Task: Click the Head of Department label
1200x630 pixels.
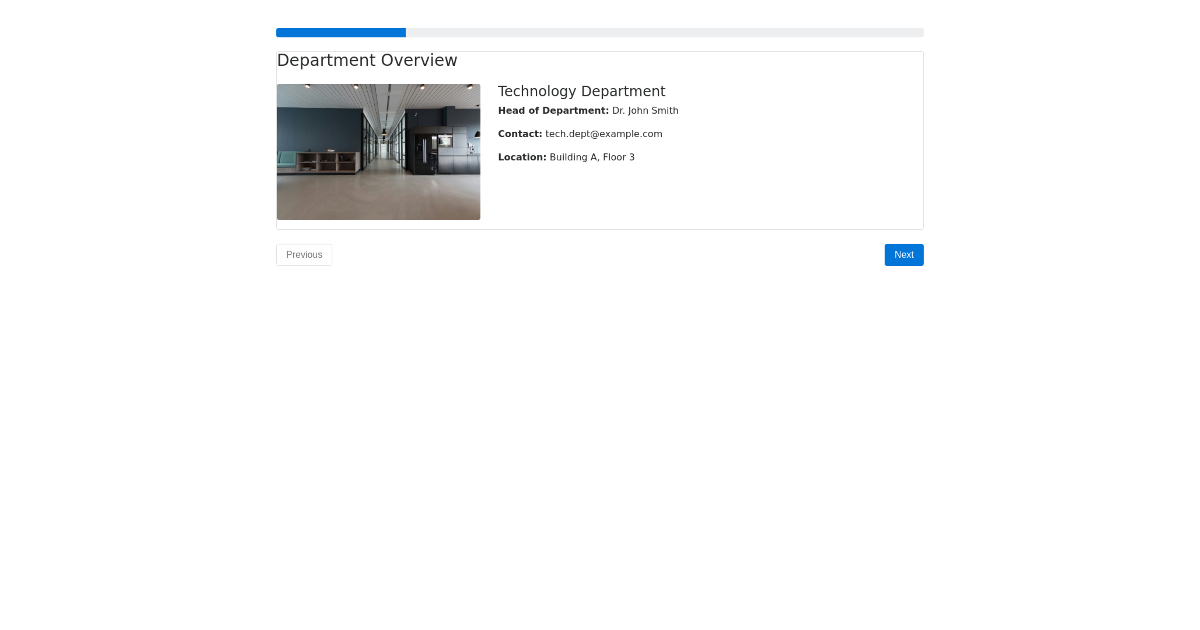Action: 553,110
